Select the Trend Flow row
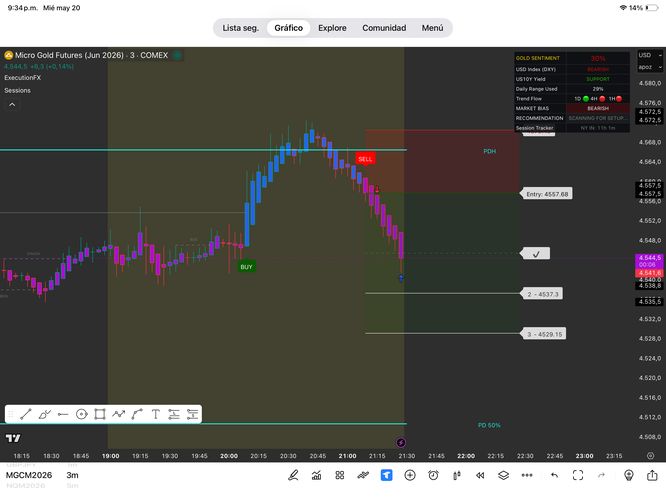Image resolution: width=666 pixels, height=500 pixels. click(572, 99)
